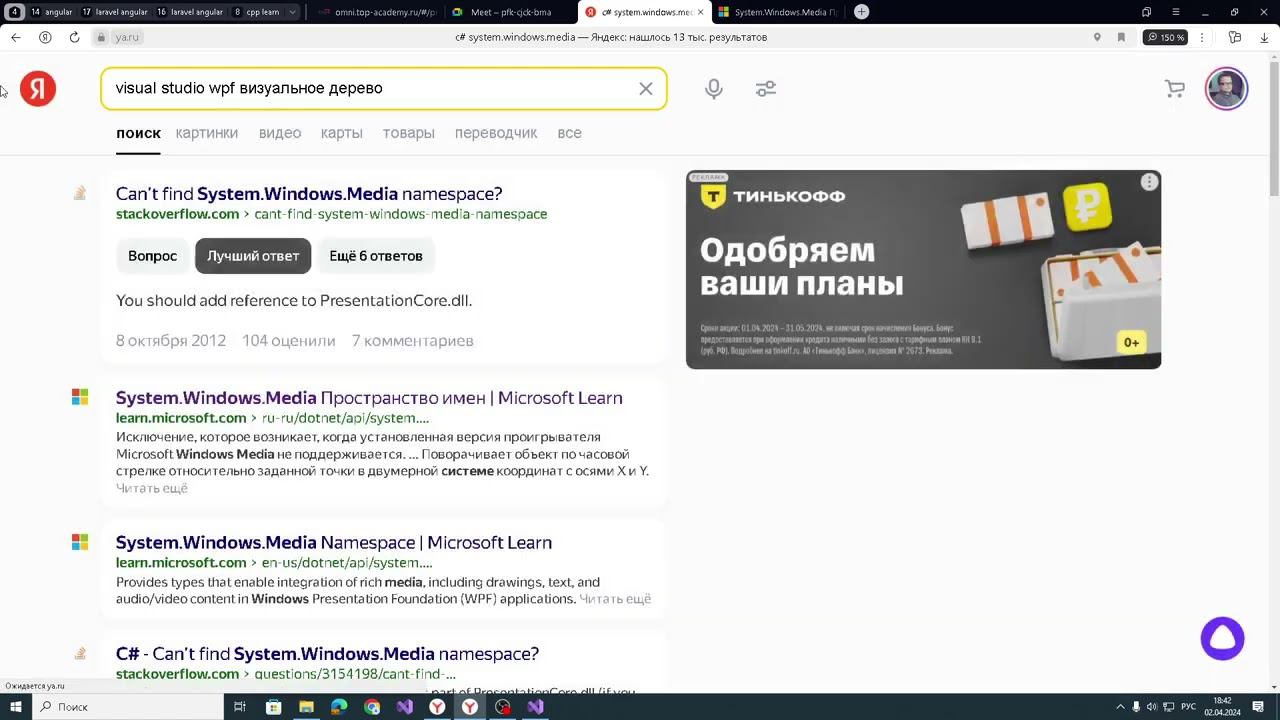Viewport: 1280px width, 720px height.
Task: Click the Yandex red logo
Action: [x=38, y=89]
